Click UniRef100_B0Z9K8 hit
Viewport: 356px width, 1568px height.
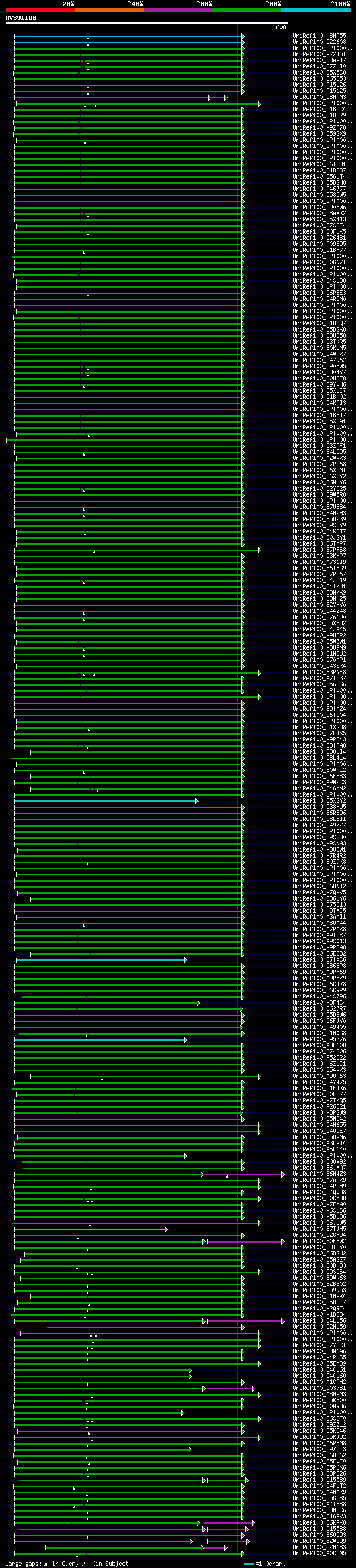[319, 862]
